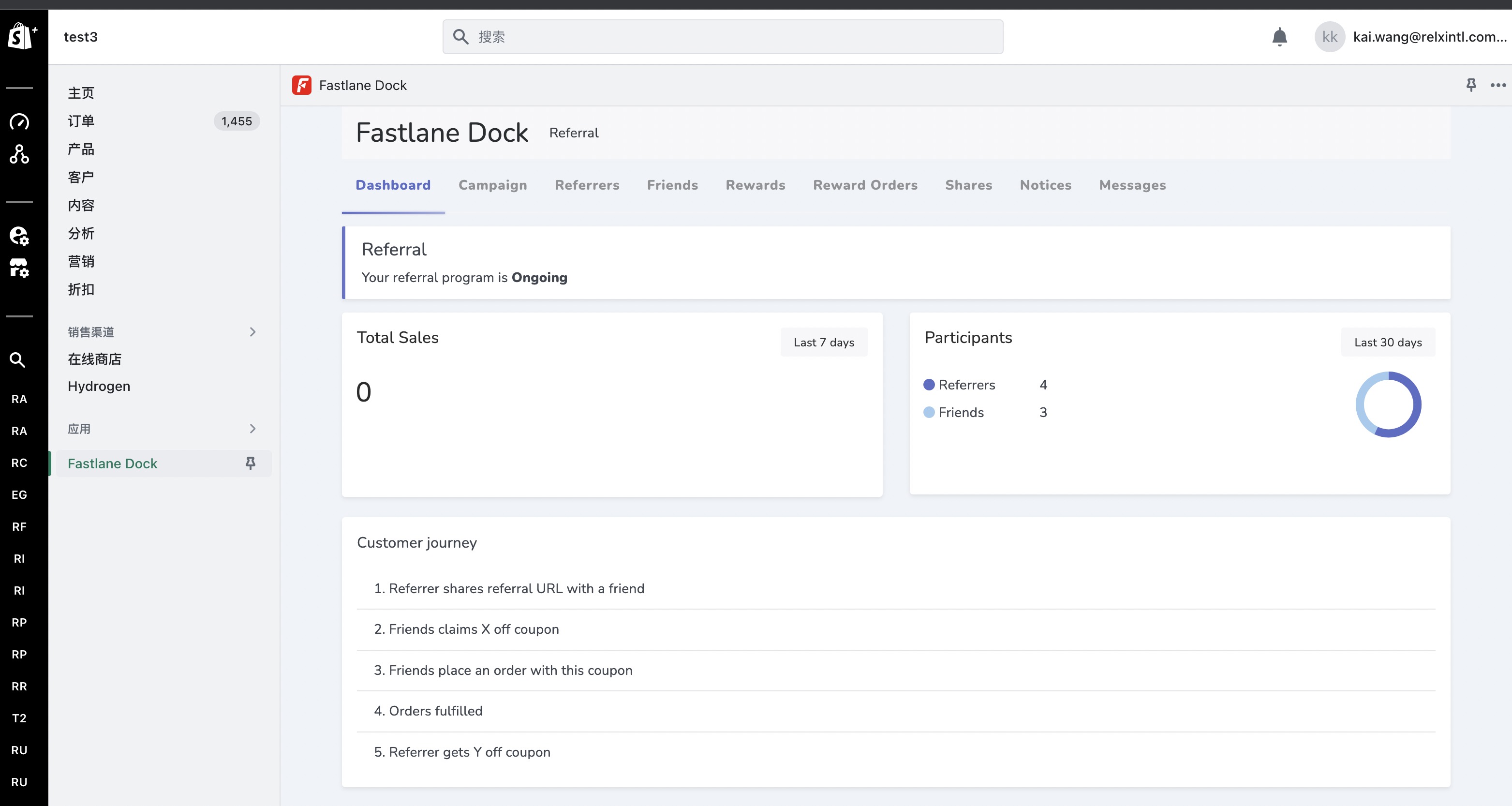Screen dimensions: 1512x806
Task: Click the Friends count 3
Action: point(1043,412)
